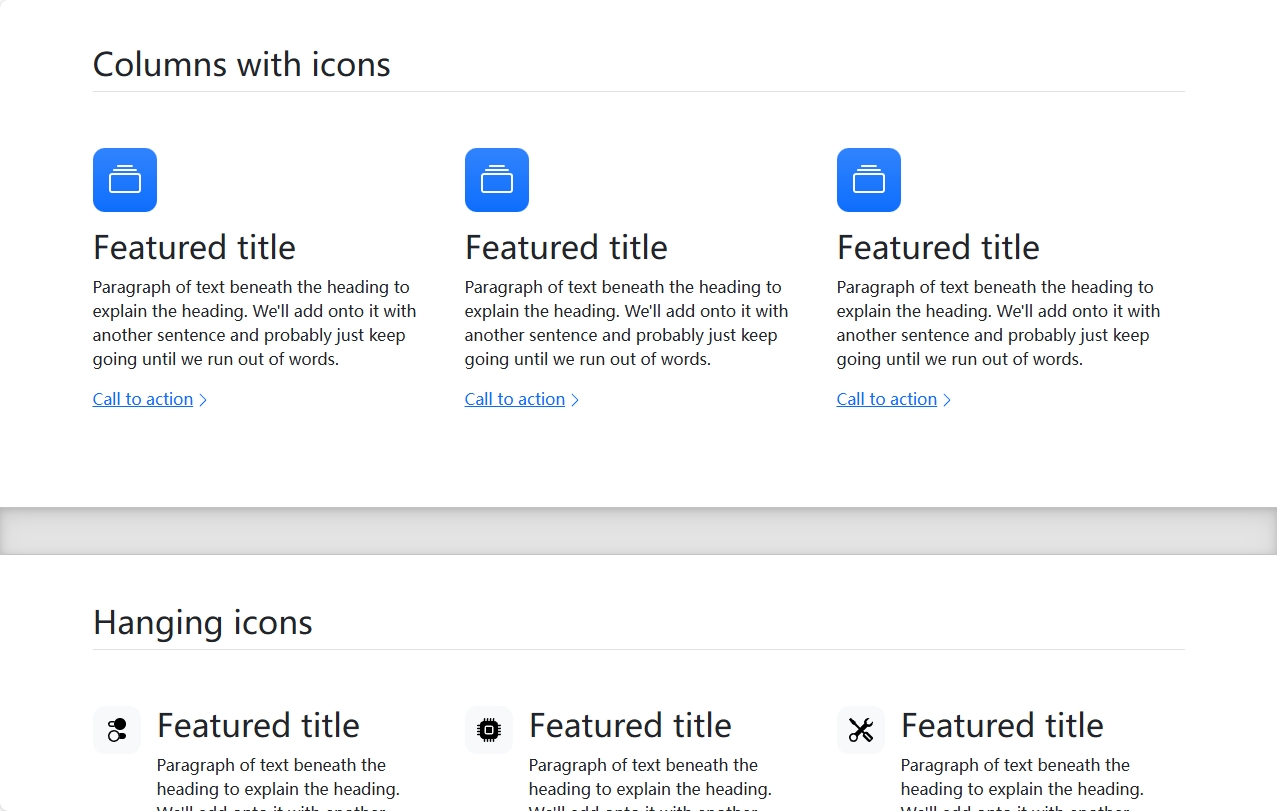Click the Featured title beside the toggles icon
Image resolution: width=1277 pixels, height=811 pixels.
(x=258, y=725)
